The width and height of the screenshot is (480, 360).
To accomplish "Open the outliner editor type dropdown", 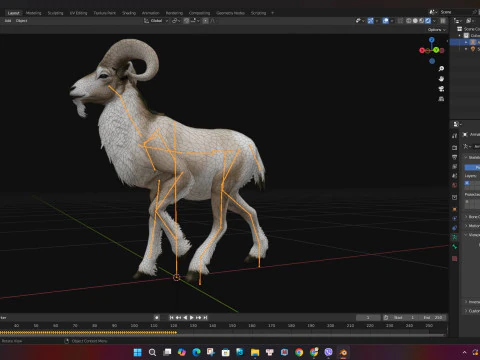I will (x=458, y=21).
